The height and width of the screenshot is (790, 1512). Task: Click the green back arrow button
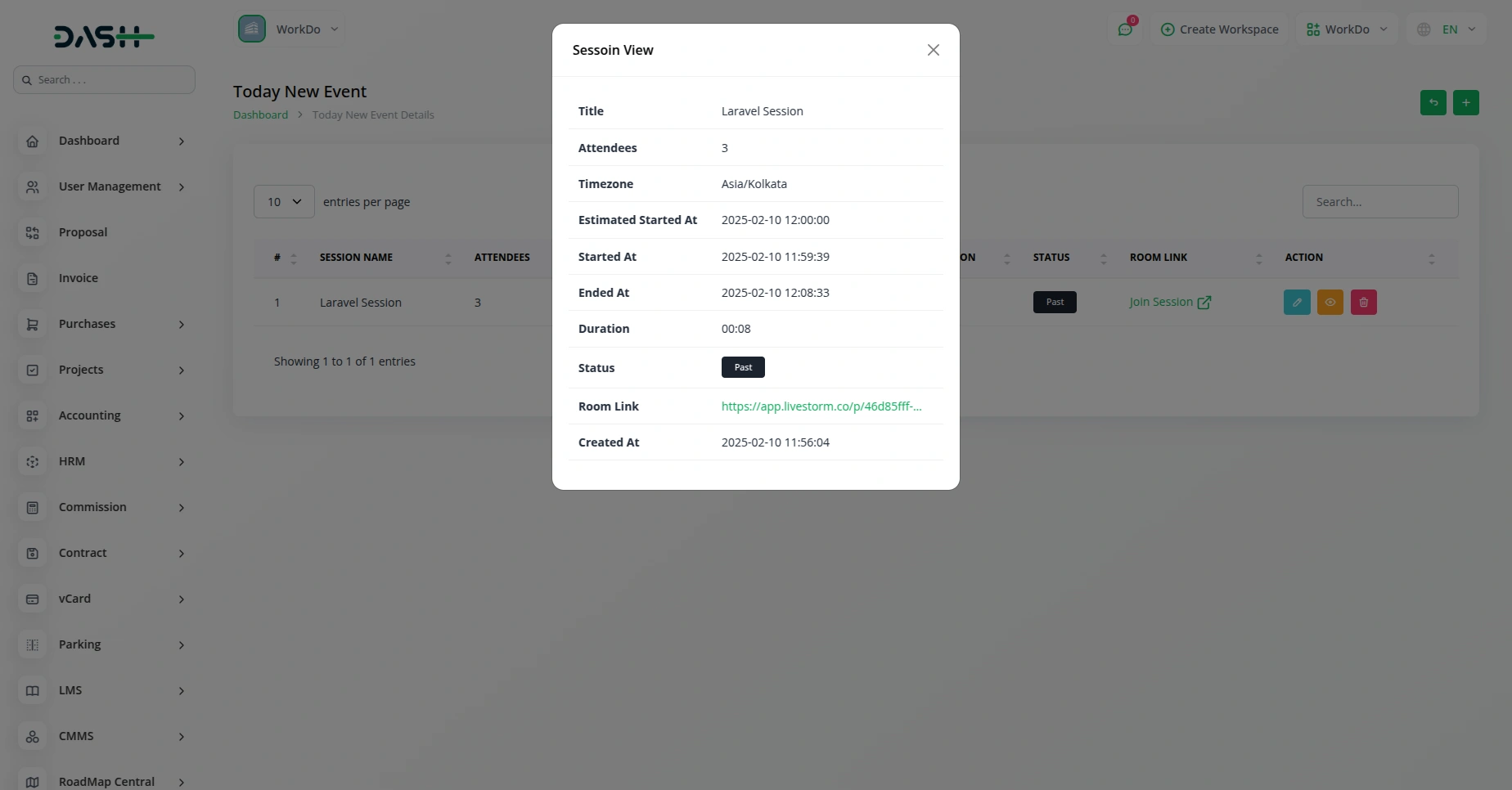(x=1433, y=103)
